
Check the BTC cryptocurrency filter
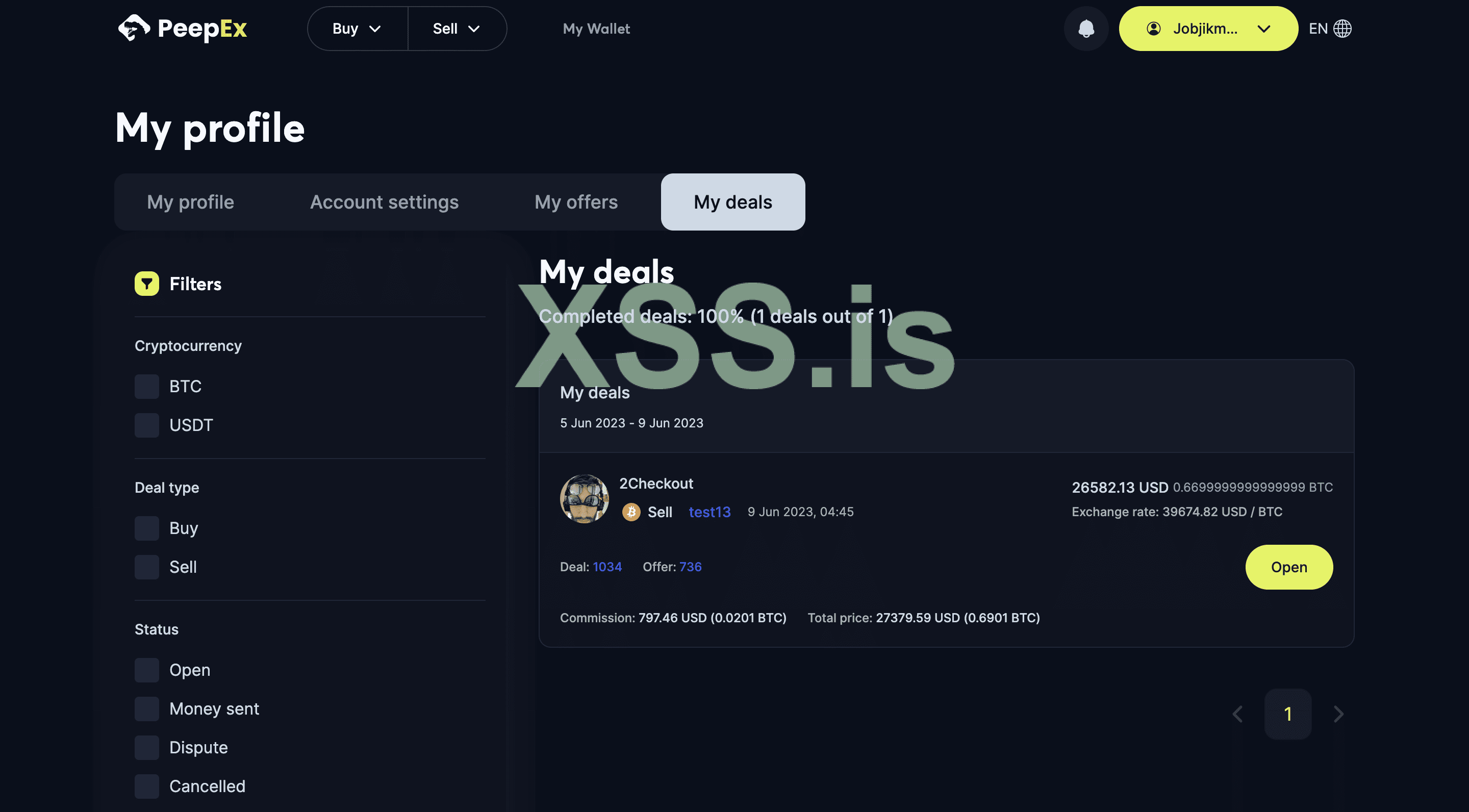click(x=146, y=386)
